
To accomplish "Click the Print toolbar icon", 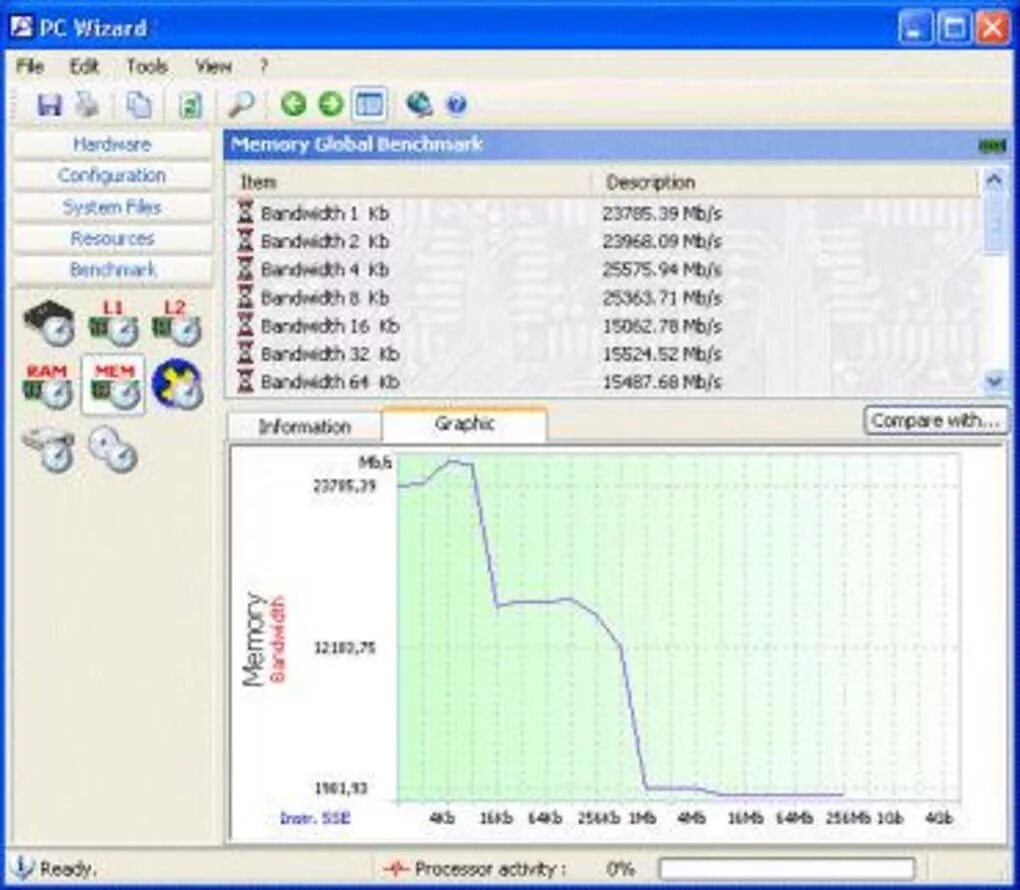I will (87, 104).
